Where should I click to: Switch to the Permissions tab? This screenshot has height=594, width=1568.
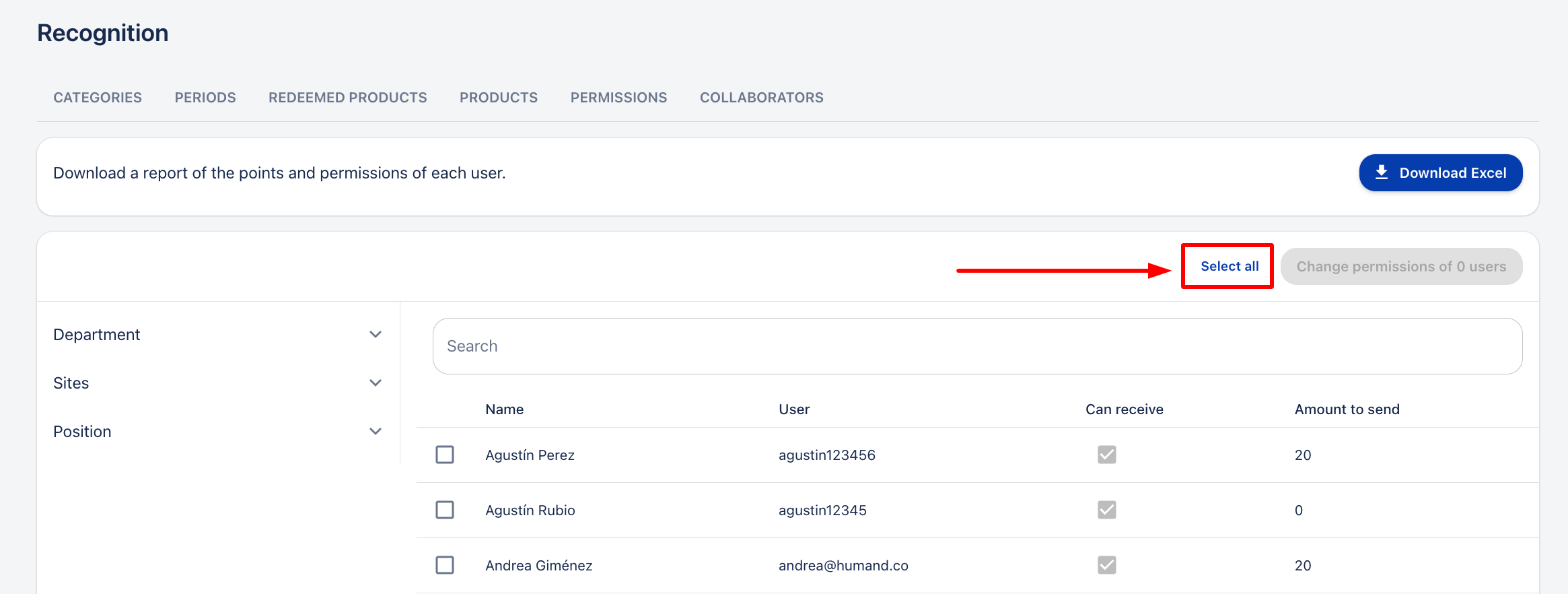618,98
